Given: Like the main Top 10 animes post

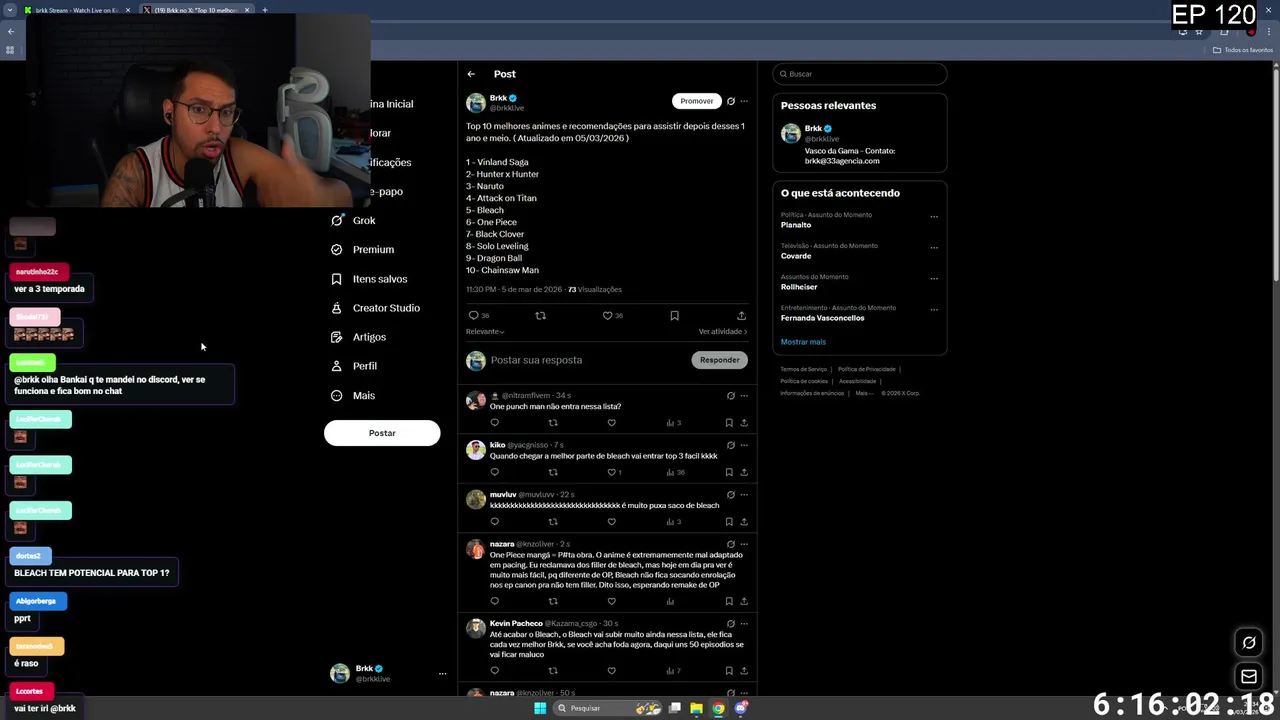Looking at the screenshot, I should point(607,315).
